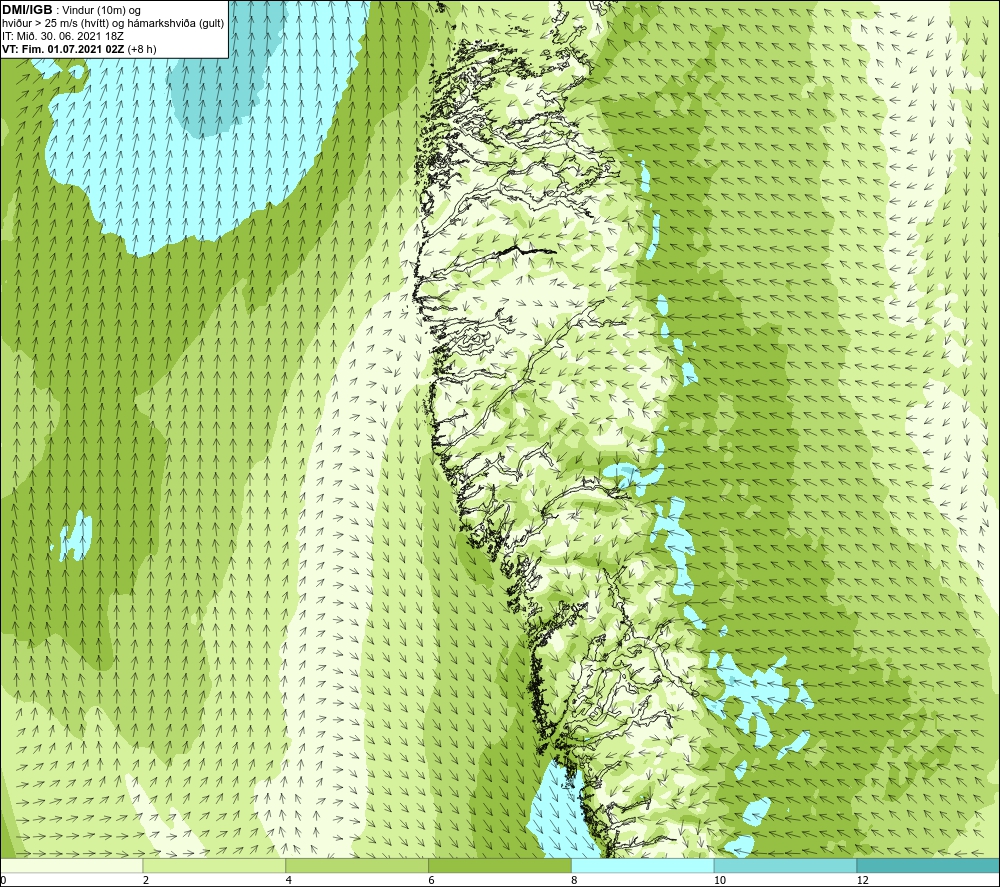The image size is (1000, 887).
Task: Click the 6–8 m/s dark green color band
Action: (x=500, y=865)
